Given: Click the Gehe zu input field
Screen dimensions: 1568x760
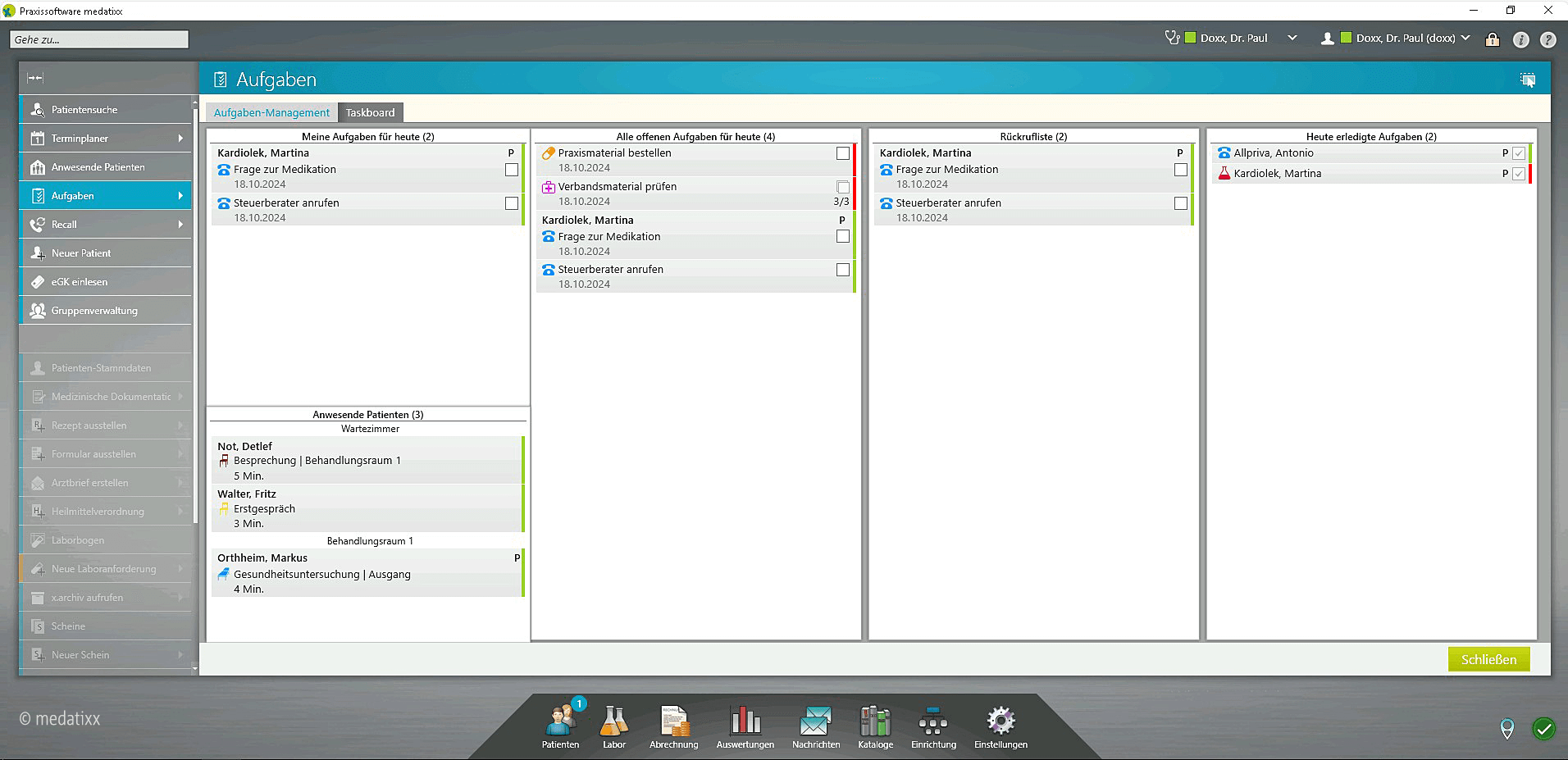Looking at the screenshot, I should click(99, 39).
